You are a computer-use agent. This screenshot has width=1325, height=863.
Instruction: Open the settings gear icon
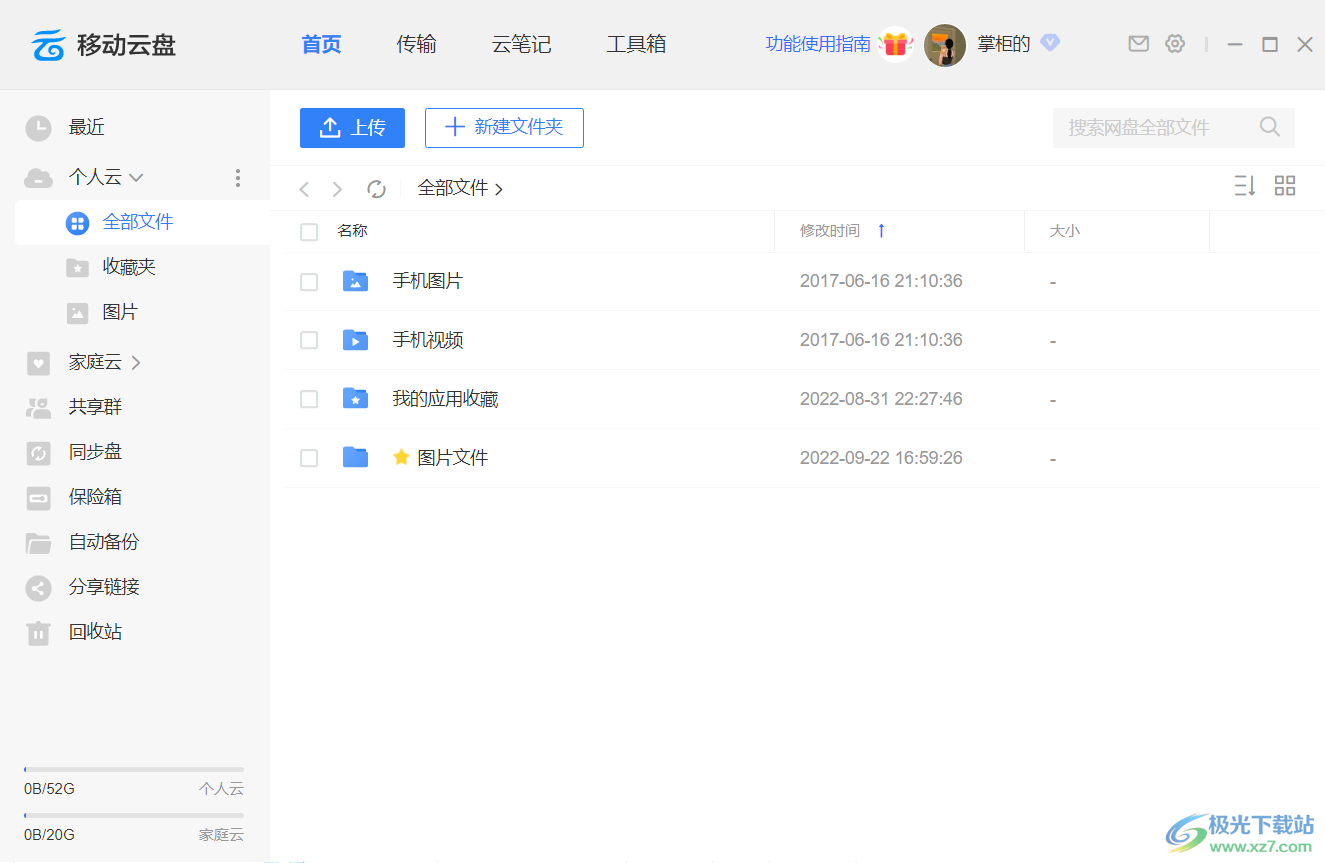pos(1175,44)
